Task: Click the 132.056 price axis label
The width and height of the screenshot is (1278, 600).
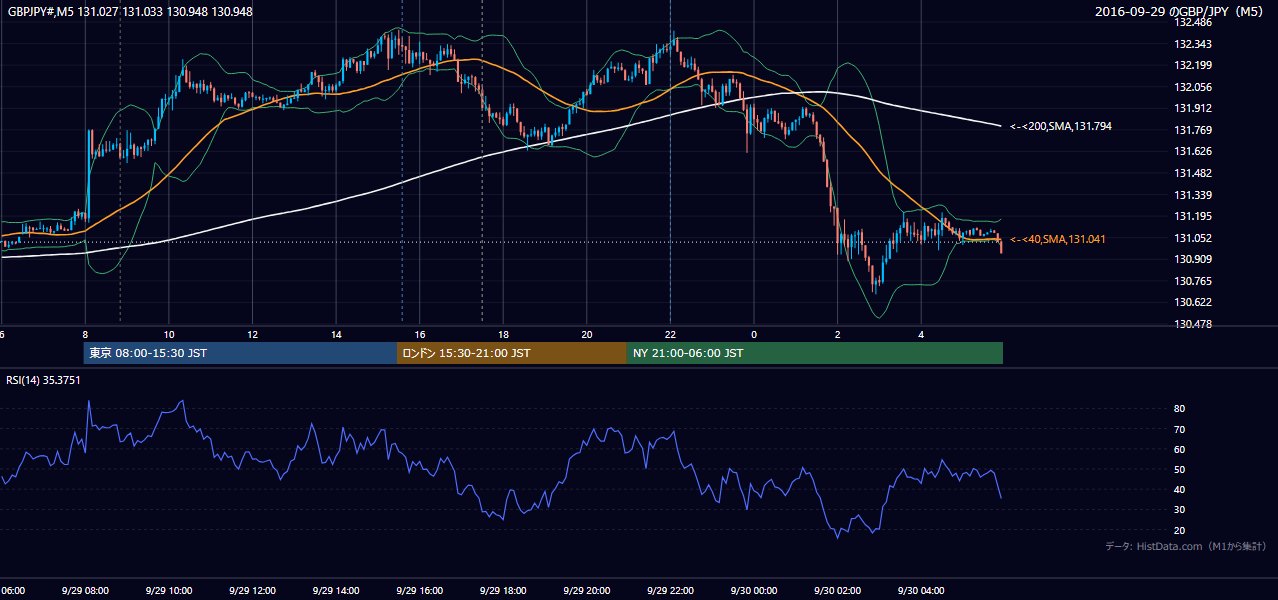Action: 1193,87
